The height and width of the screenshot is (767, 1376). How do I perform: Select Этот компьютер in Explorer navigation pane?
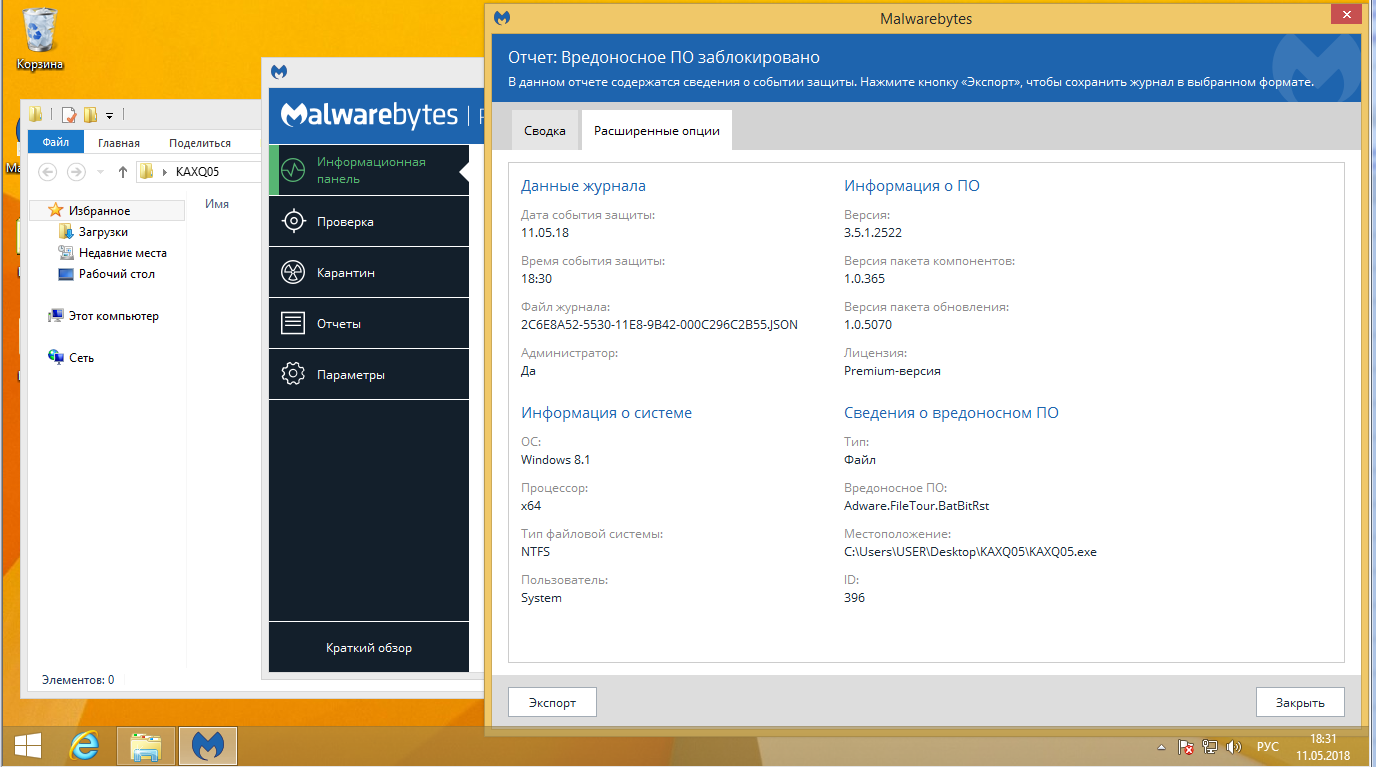pos(114,316)
